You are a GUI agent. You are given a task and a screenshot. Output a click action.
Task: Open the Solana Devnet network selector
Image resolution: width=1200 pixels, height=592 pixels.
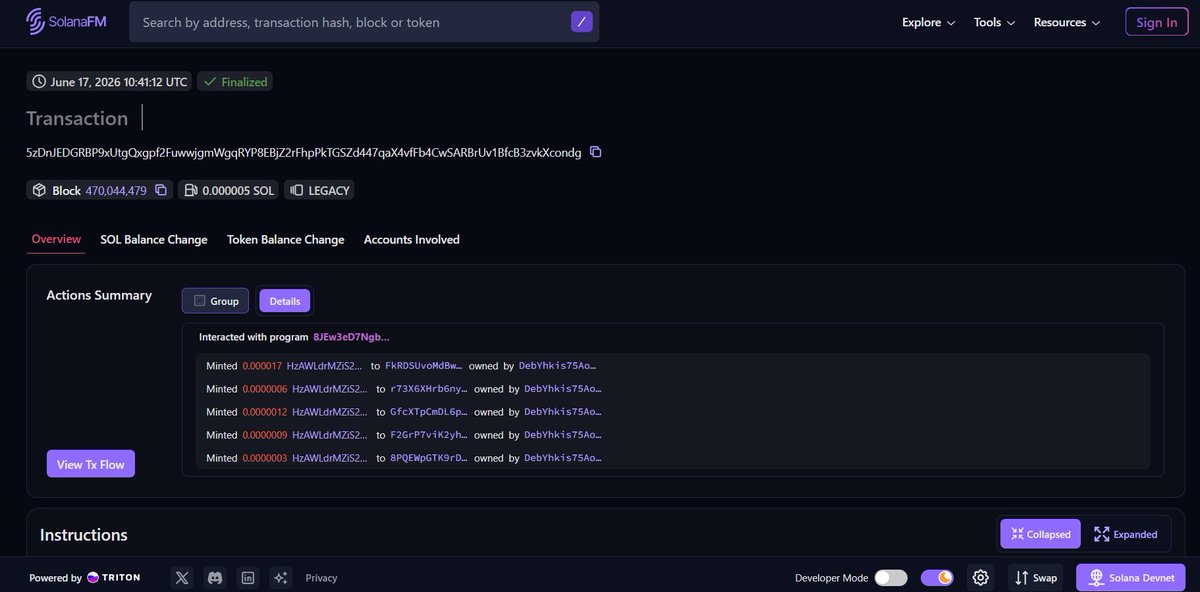[1131, 578]
